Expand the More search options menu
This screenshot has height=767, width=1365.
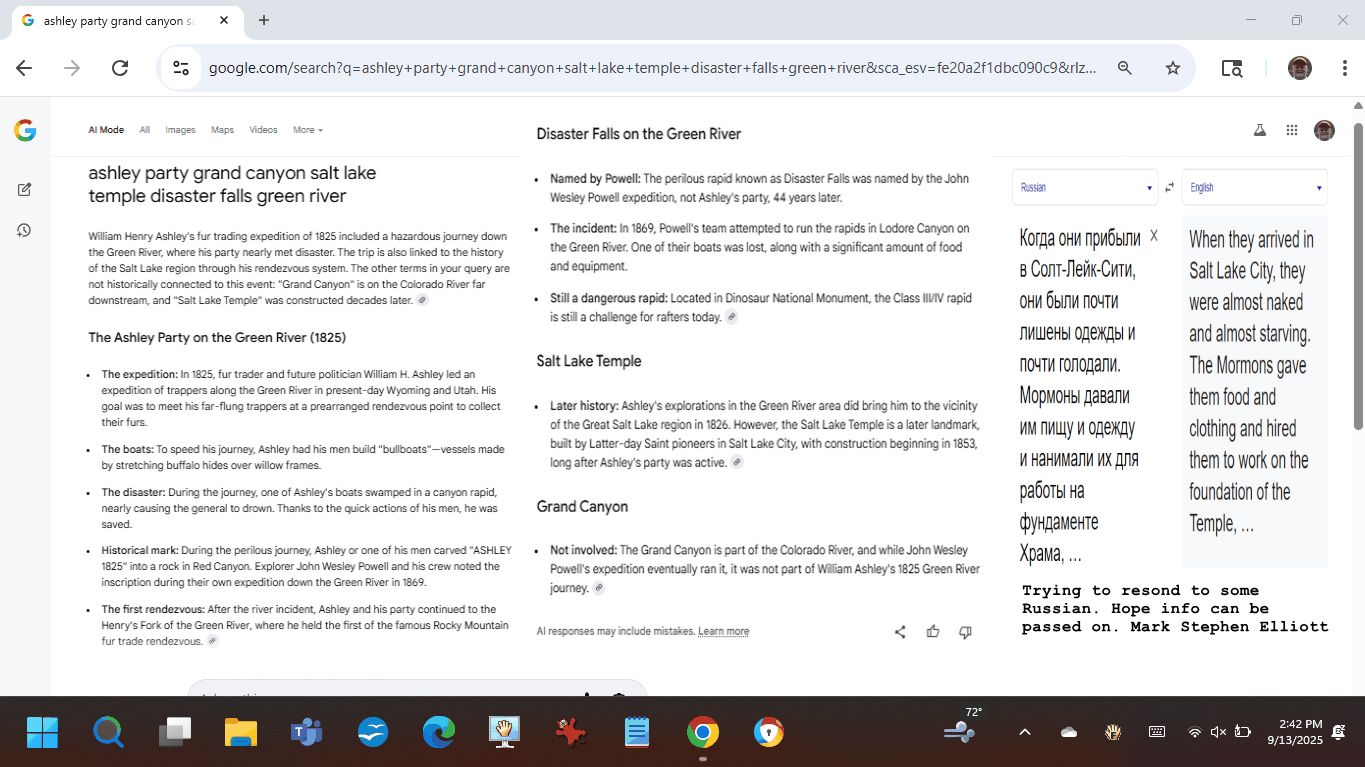307,130
